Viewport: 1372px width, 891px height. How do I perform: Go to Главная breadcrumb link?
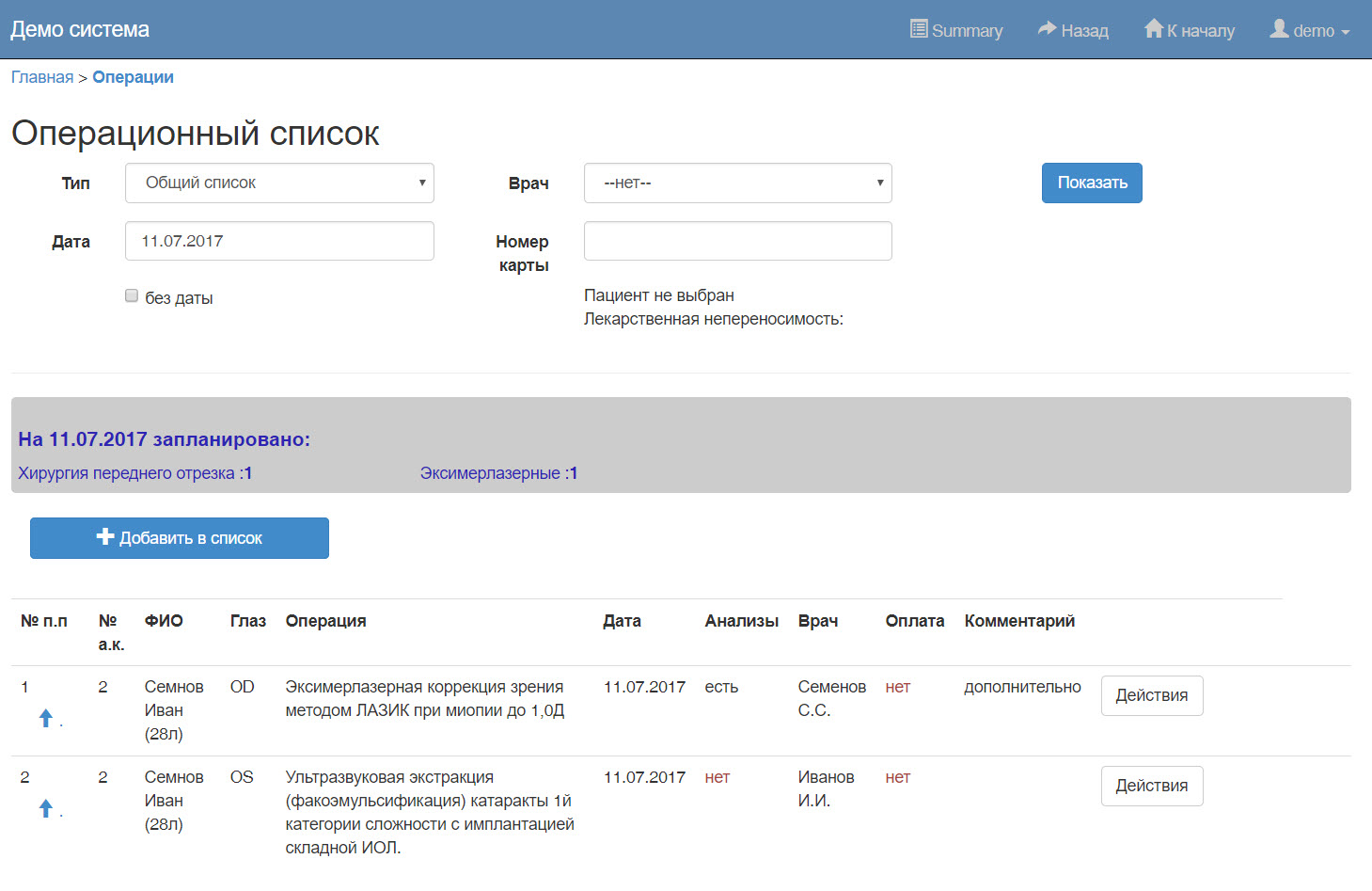42,77
